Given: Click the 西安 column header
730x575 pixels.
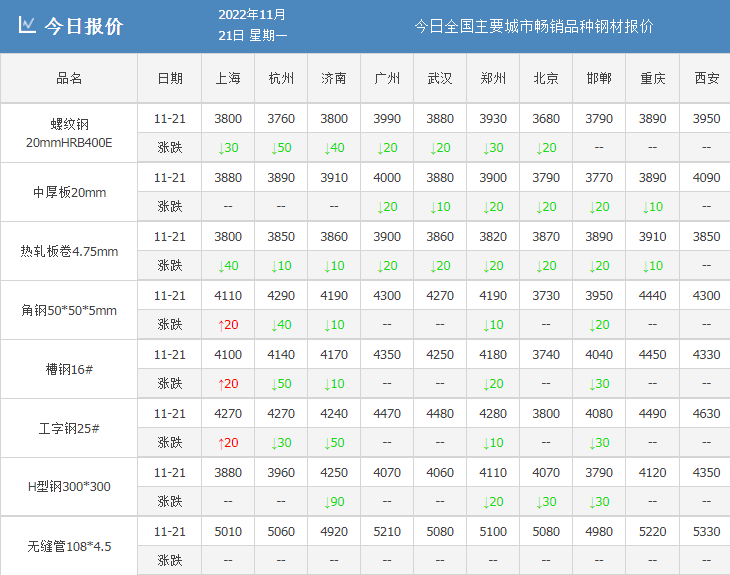Looking at the screenshot, I should click(706, 78).
